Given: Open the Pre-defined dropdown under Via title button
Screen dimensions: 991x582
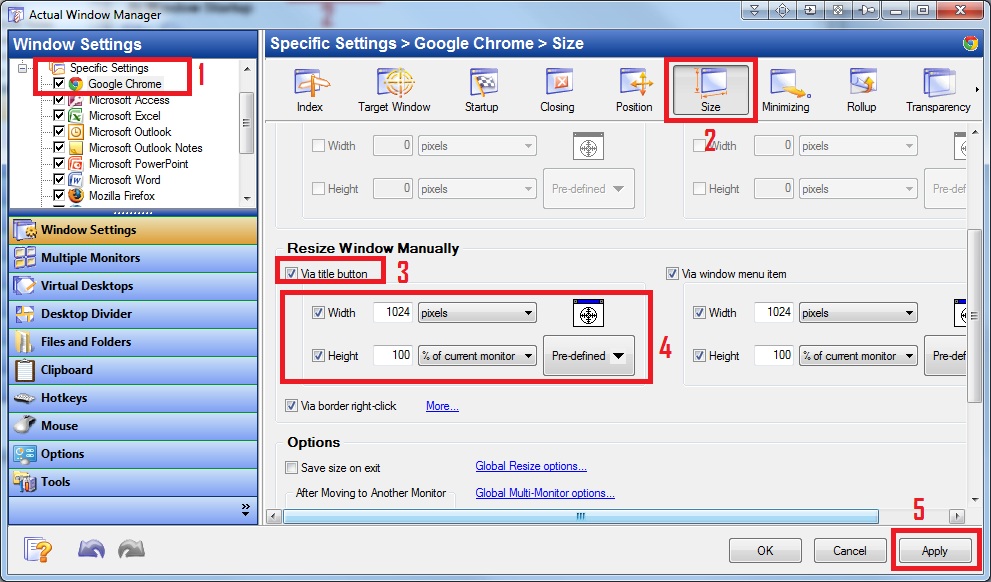Looking at the screenshot, I should pyautogui.click(x=589, y=356).
